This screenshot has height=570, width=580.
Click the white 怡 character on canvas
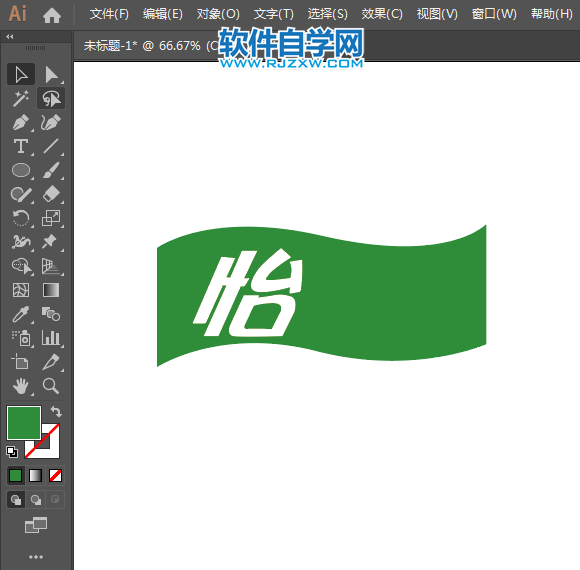pos(248,293)
